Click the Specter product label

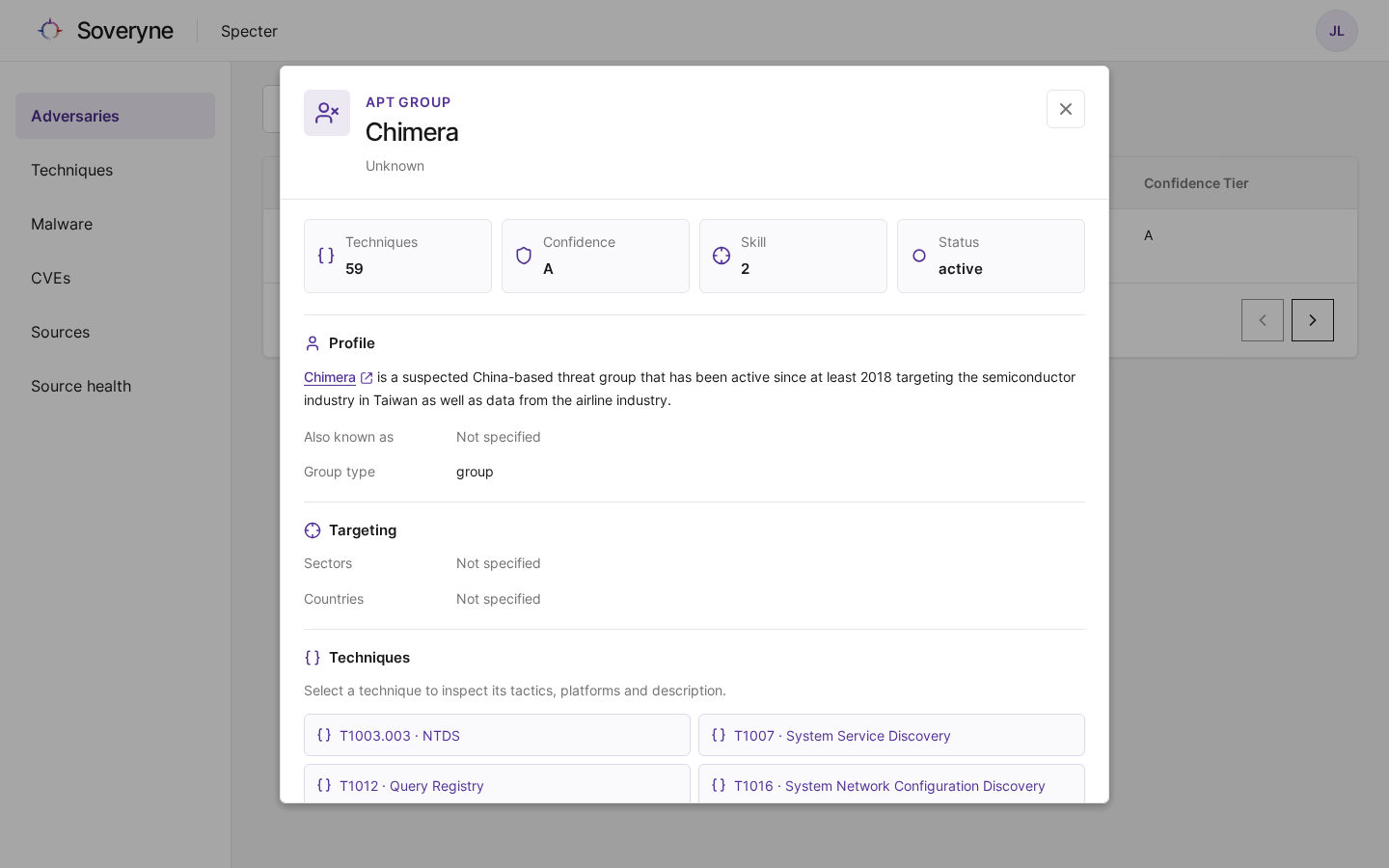(x=249, y=31)
